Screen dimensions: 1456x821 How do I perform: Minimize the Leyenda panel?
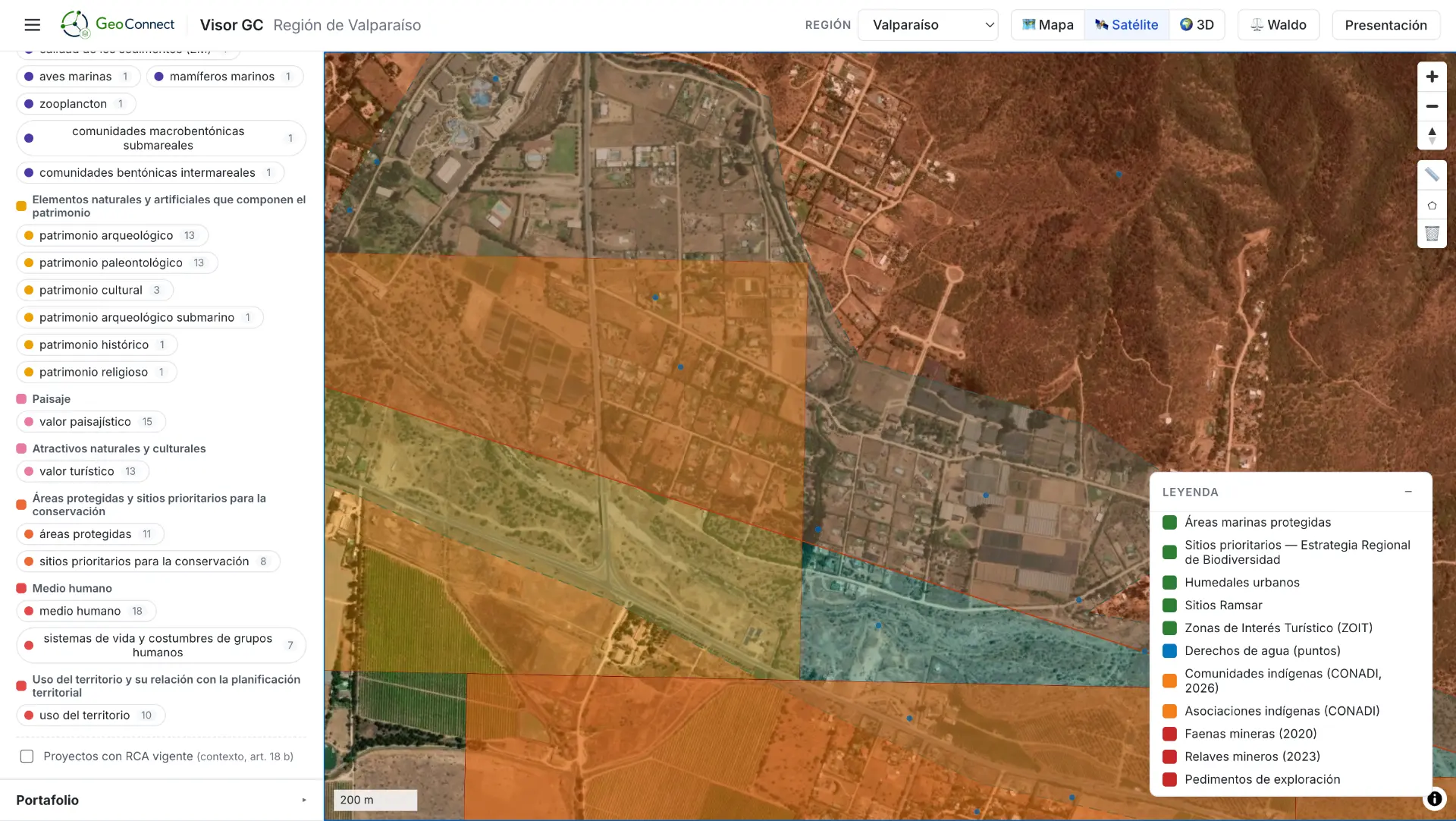[1408, 492]
